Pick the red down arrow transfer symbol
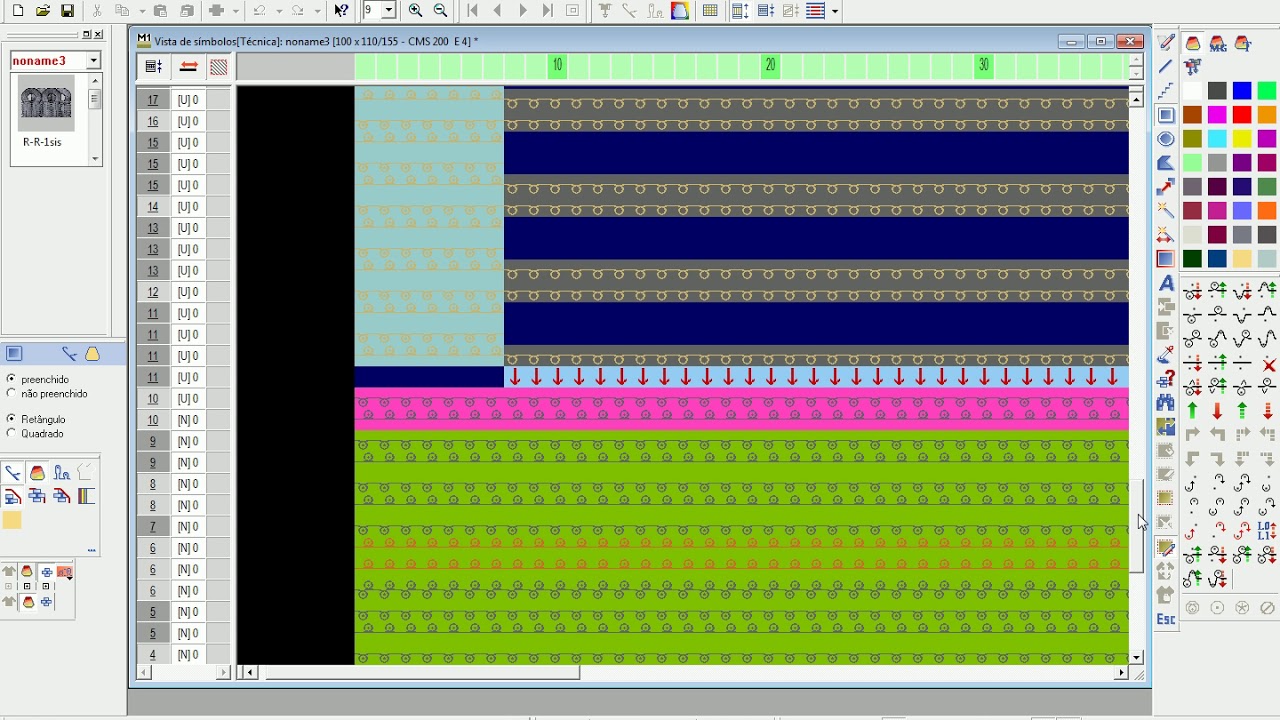The height and width of the screenshot is (720, 1280). pos(1217,411)
